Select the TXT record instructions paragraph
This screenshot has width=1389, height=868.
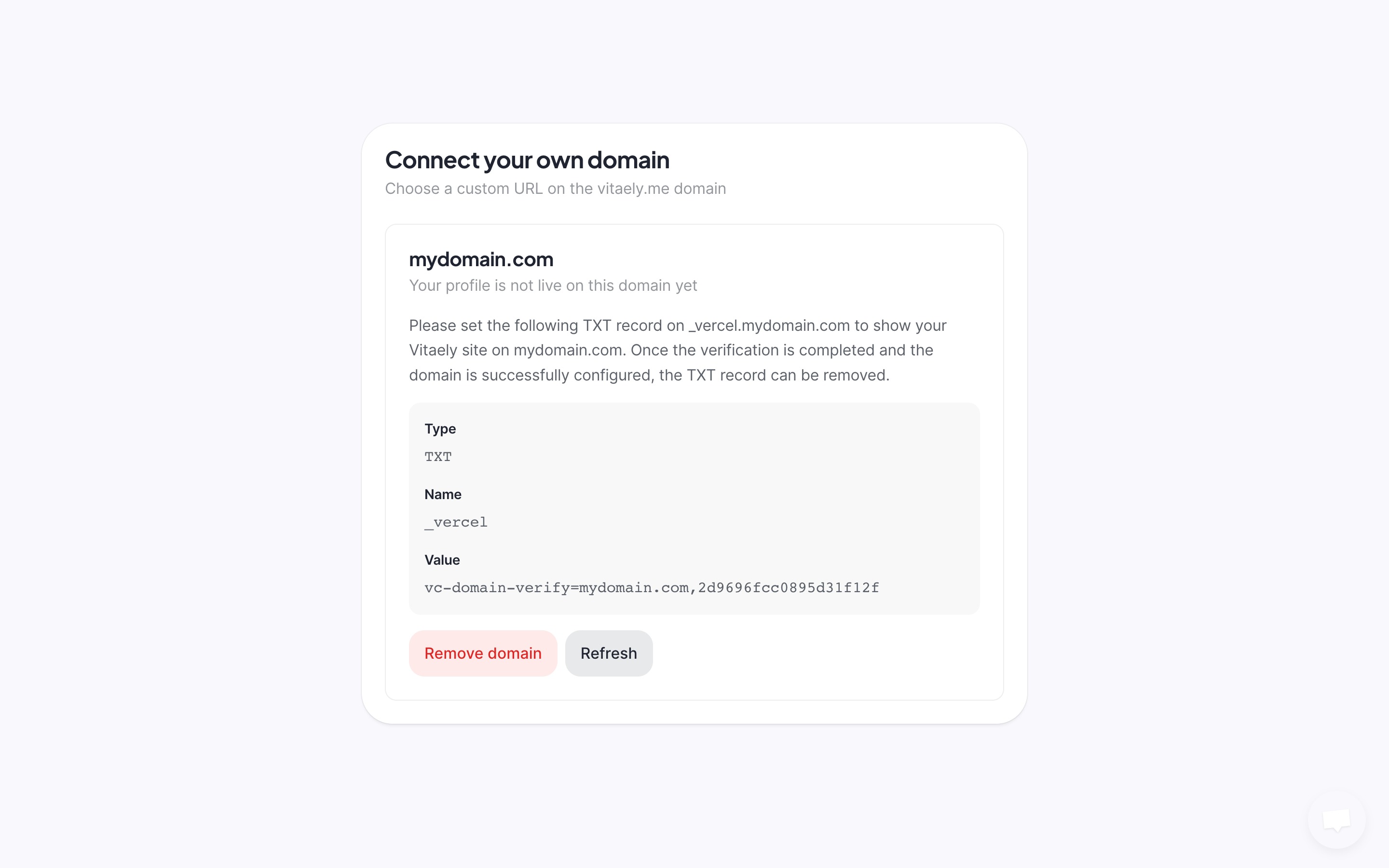point(677,350)
